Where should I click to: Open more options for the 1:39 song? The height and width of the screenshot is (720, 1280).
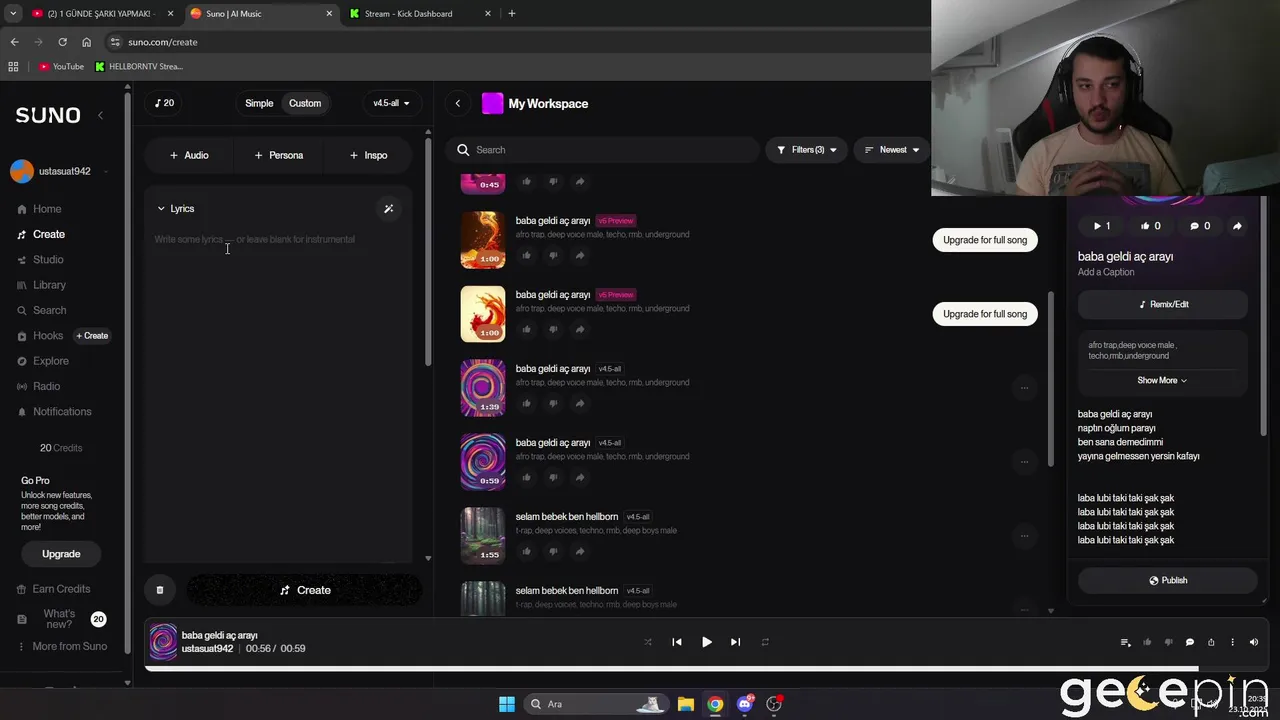tap(1024, 387)
